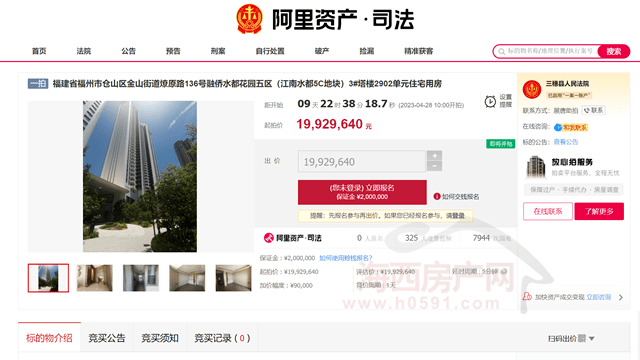Viewport: 640px width, 360px height.
Task: Switch to the 竞买公告 tab
Action: [x=107, y=338]
